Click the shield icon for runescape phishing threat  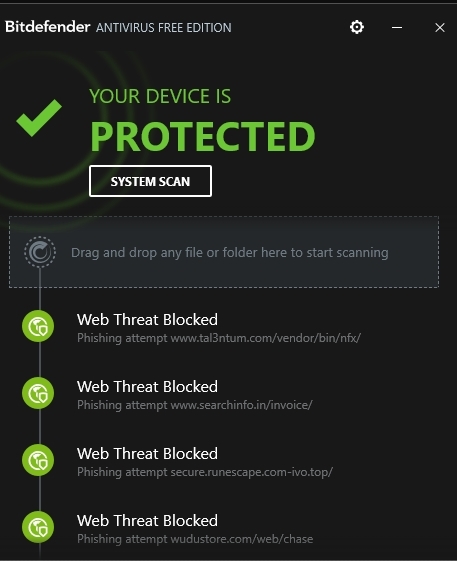38,460
